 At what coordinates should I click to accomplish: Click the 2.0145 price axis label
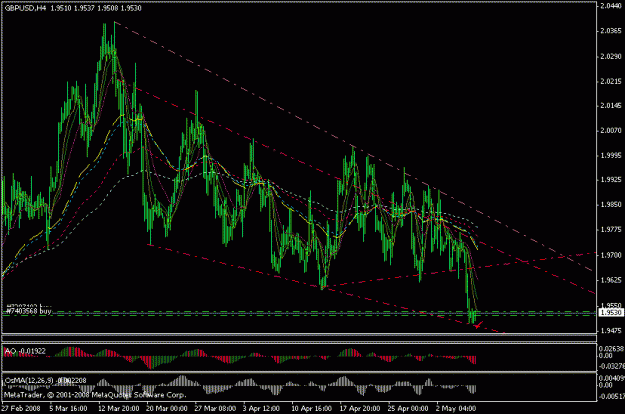611,106
